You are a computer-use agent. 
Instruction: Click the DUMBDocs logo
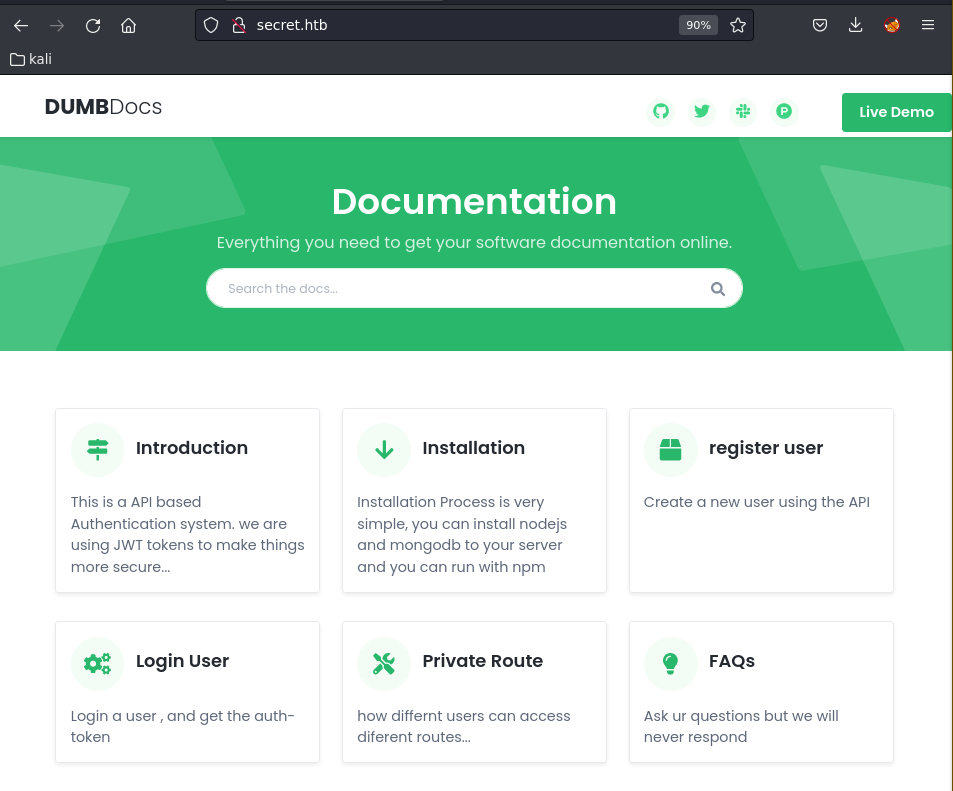103,107
